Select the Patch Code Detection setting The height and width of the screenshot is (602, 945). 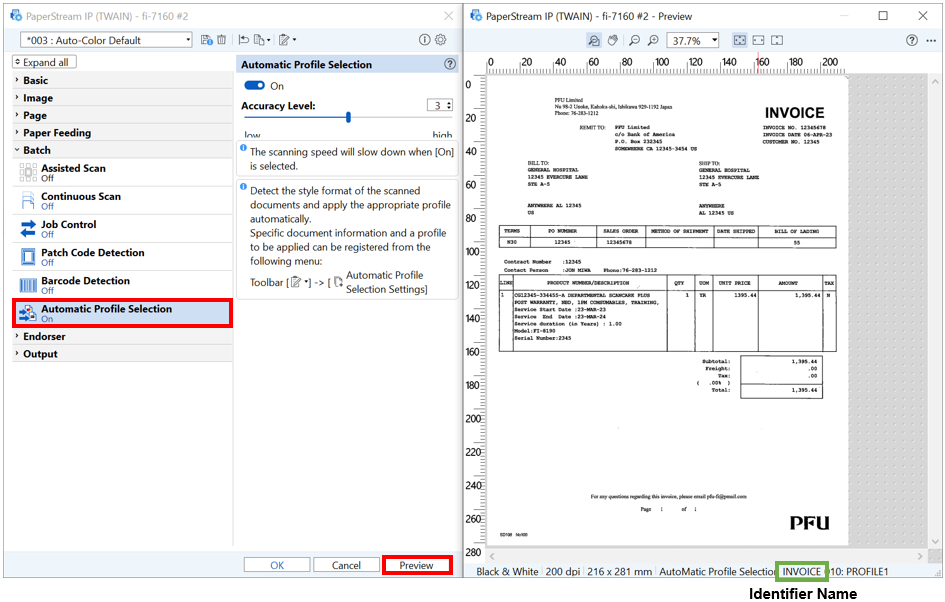point(122,257)
